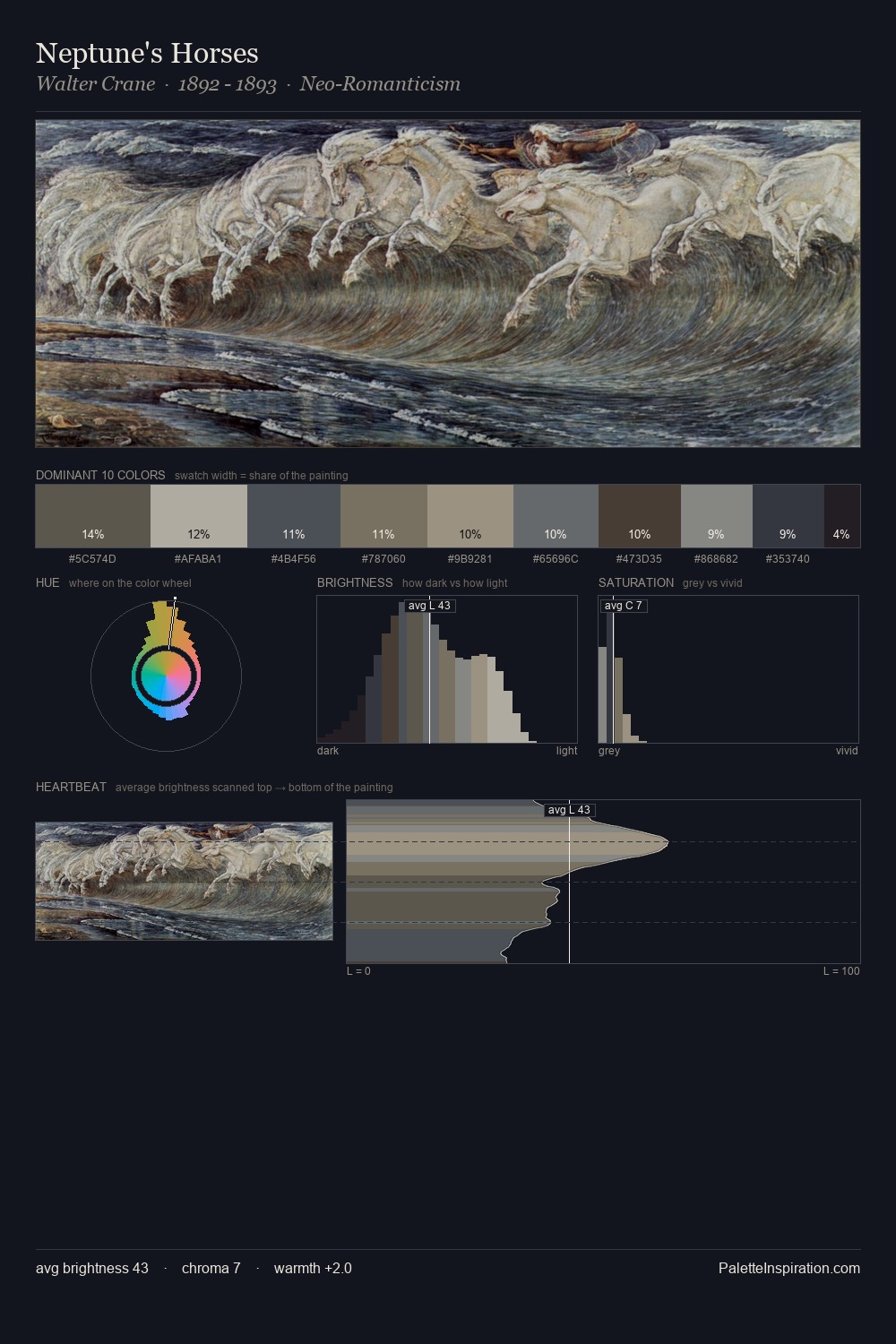896x1344 pixels.
Task: Select the 10% swatch #473D35
Action: pyautogui.click(x=640, y=516)
